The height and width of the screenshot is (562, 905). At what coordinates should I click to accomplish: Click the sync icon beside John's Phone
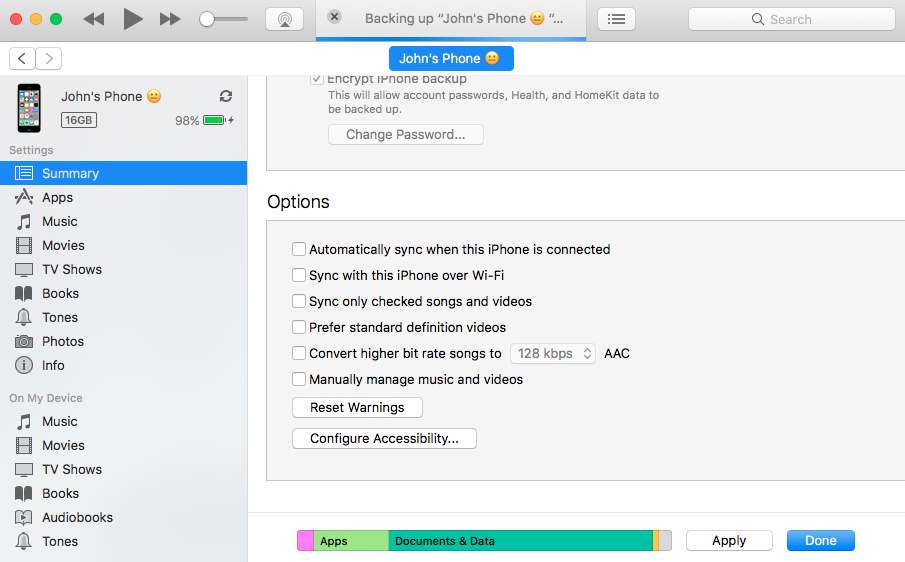226,96
